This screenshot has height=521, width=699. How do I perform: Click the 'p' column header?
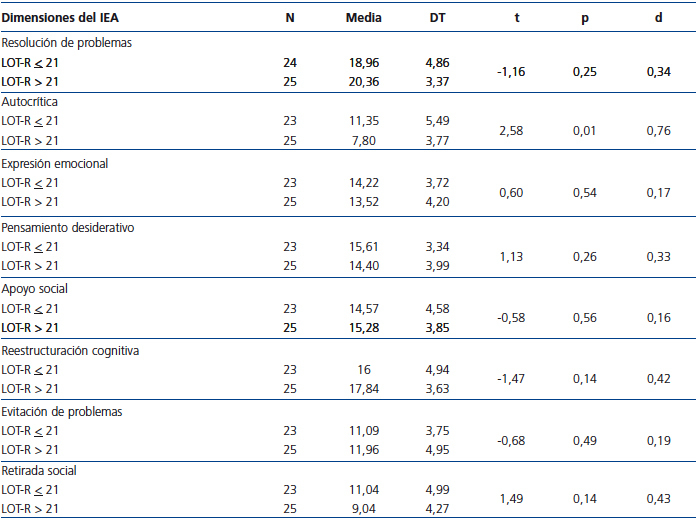point(584,18)
